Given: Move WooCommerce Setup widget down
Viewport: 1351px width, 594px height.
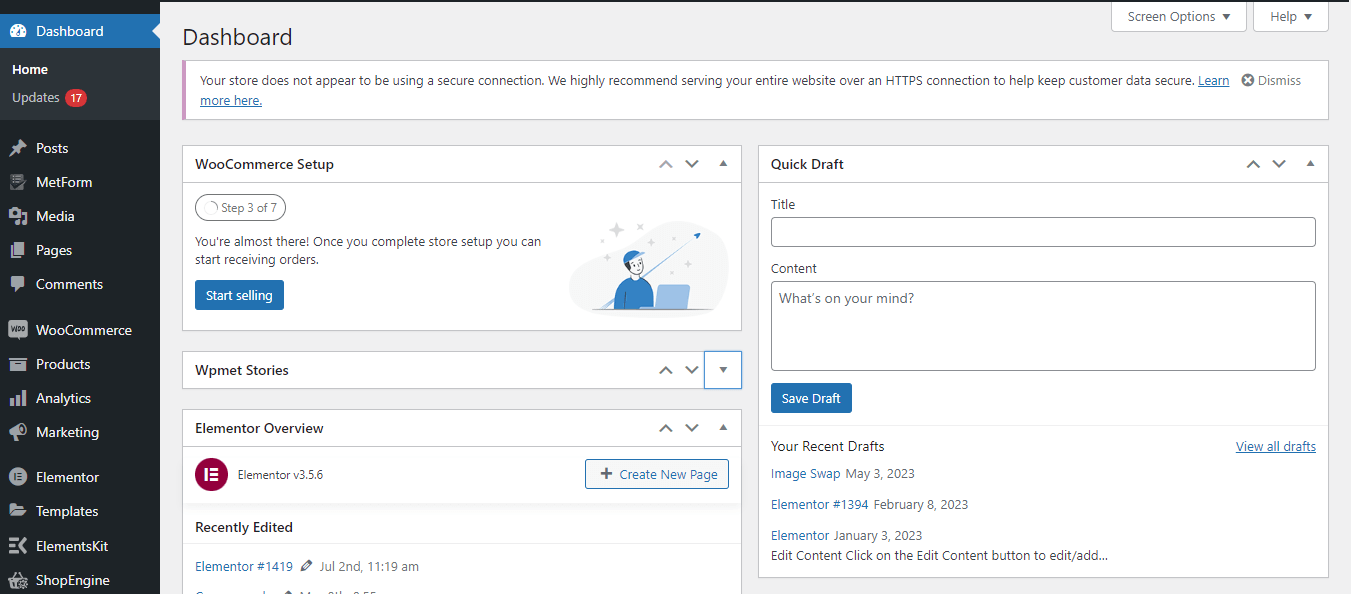Looking at the screenshot, I should (x=692, y=164).
